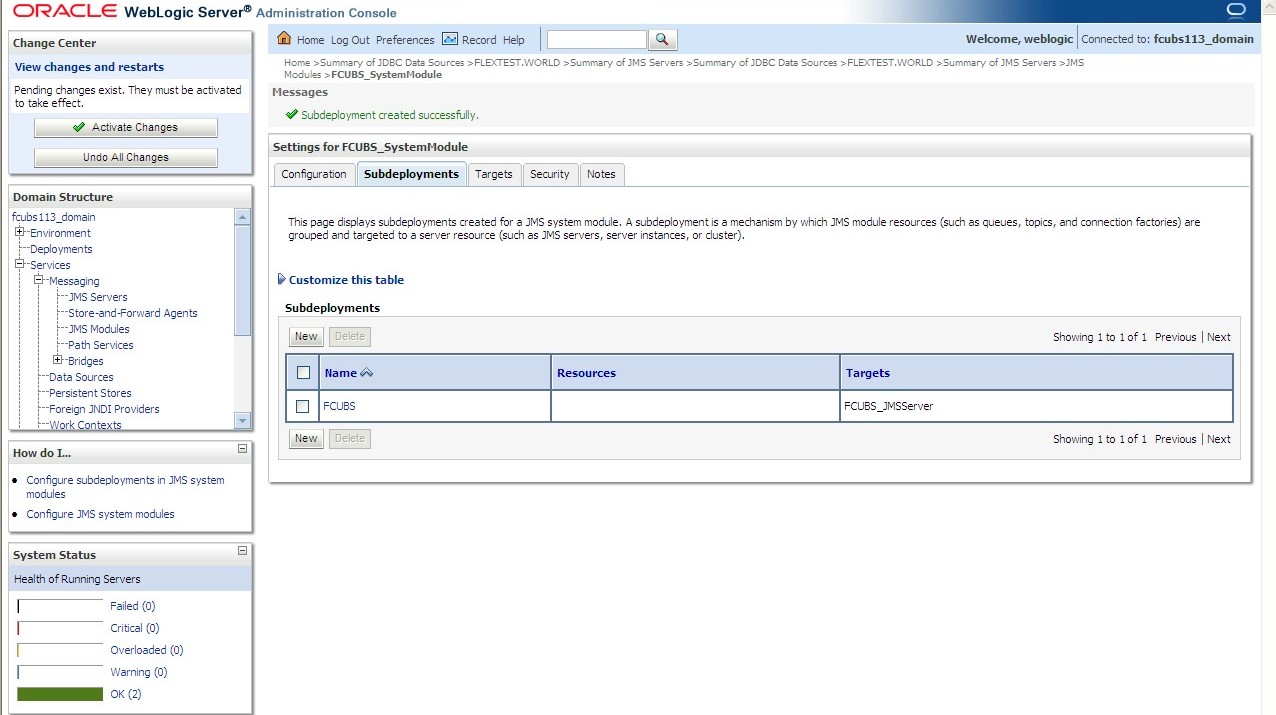Click the Log Out link
Viewport: 1276px width, 715px height.
click(x=350, y=40)
